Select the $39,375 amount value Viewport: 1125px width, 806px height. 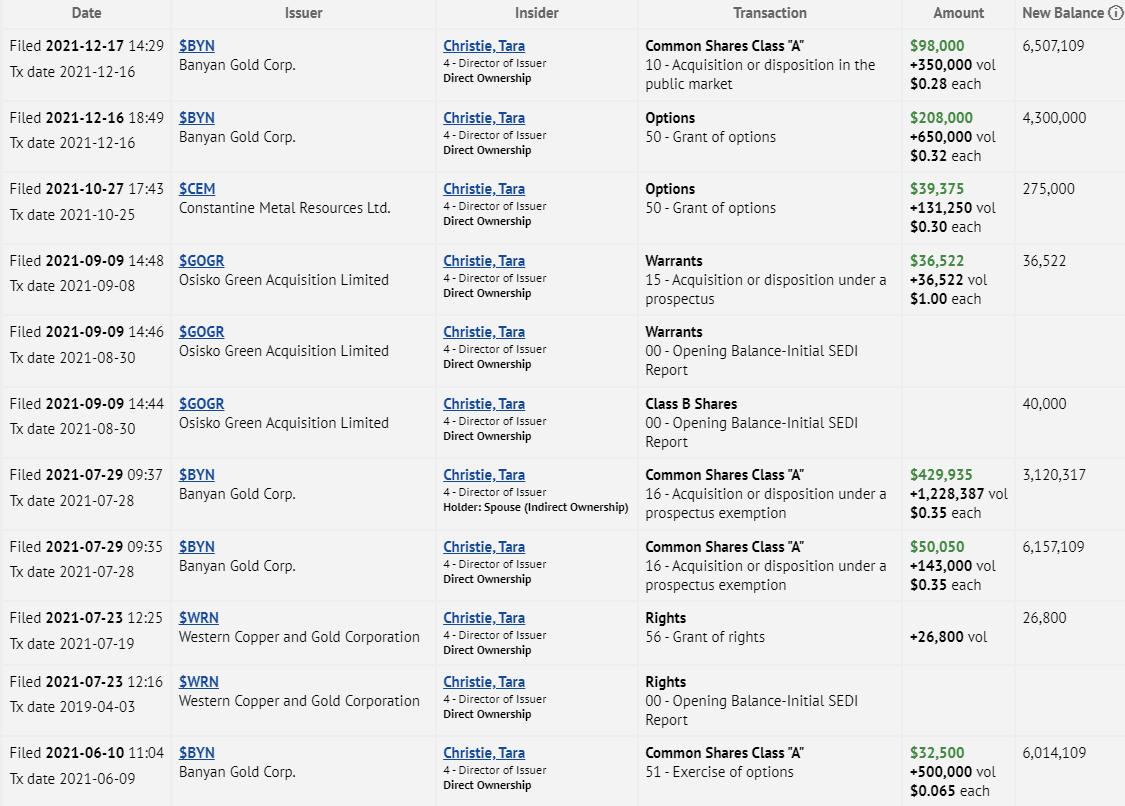937,189
